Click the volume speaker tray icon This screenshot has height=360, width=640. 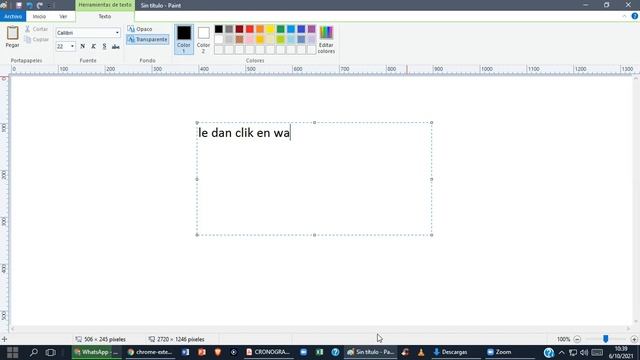584,353
